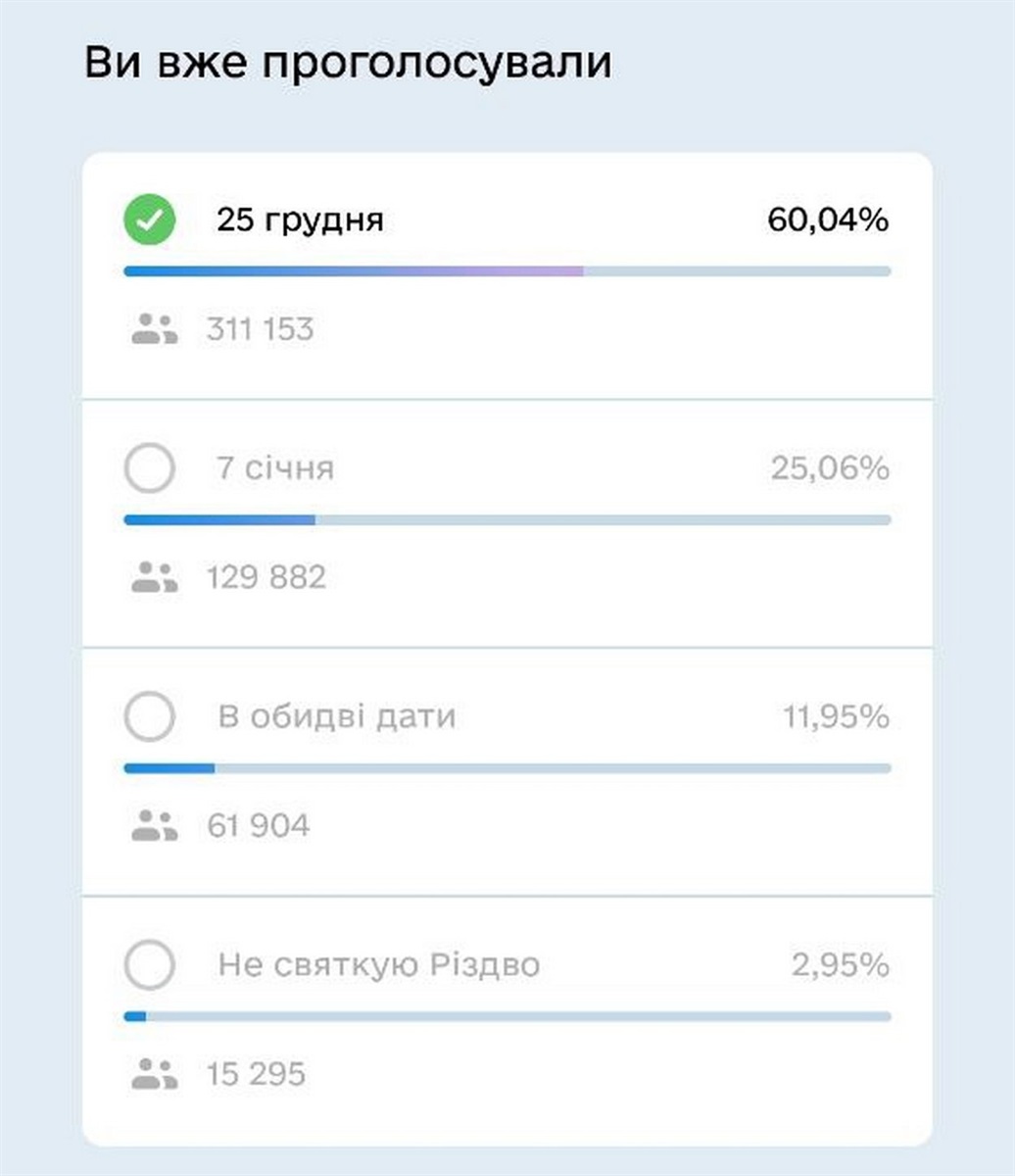Click the green checkmark for 25 грудня

(x=150, y=220)
